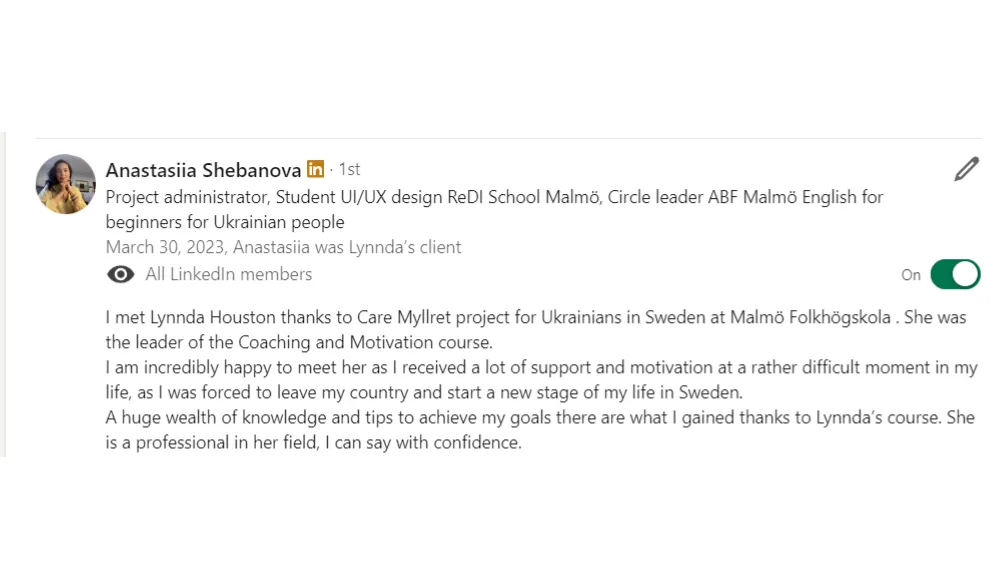Select the "All LinkedIn members" visibility setting

(228, 275)
